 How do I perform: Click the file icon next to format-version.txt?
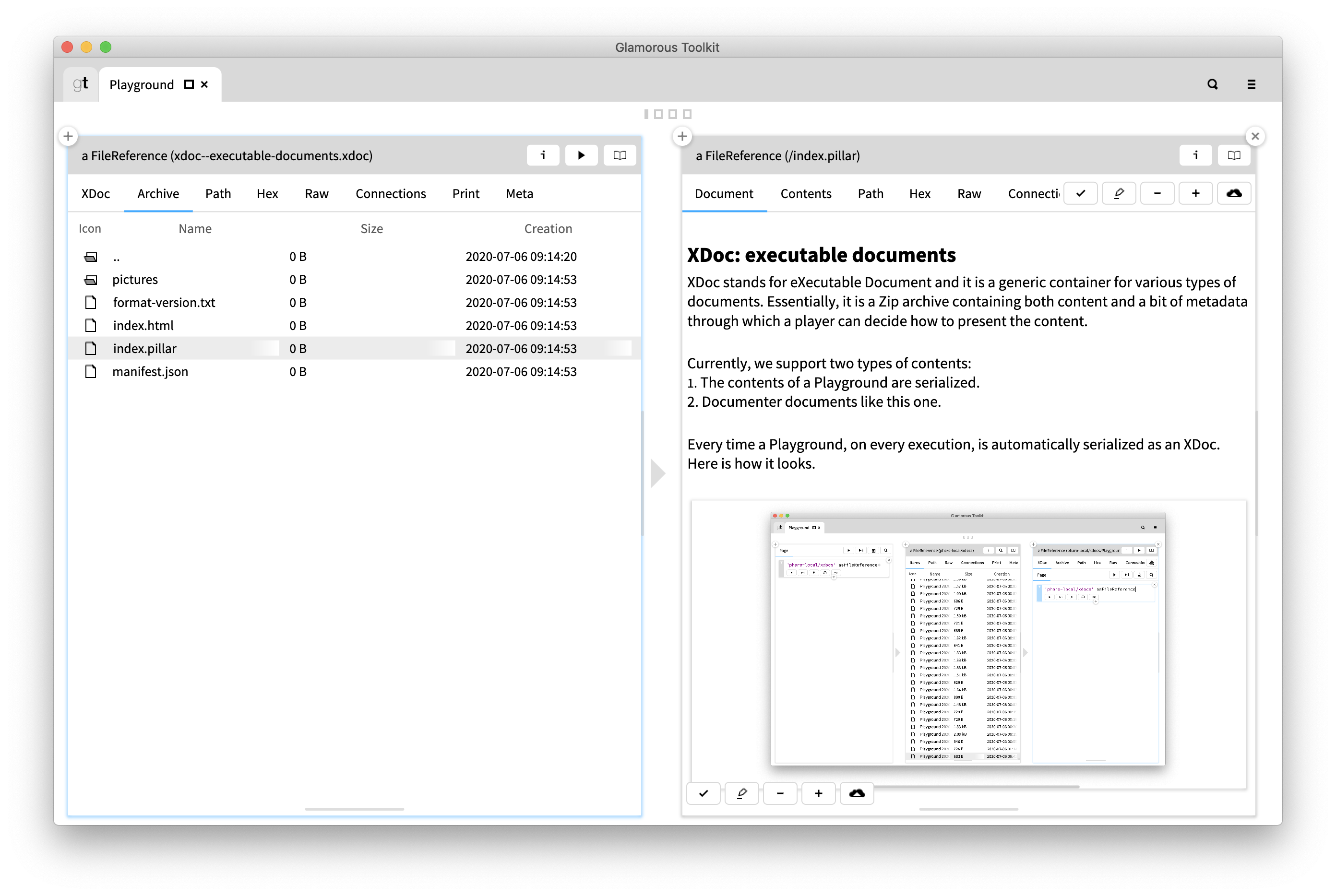tap(90, 302)
